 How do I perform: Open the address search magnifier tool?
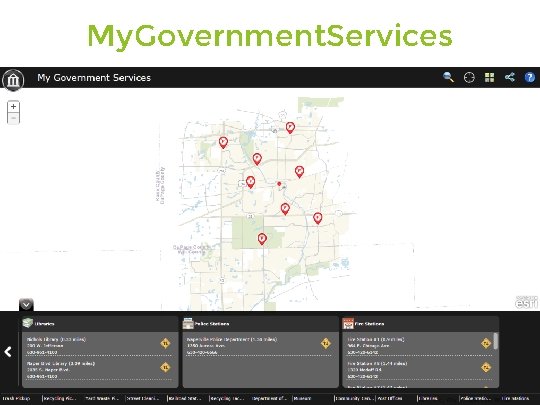pyautogui.click(x=448, y=77)
